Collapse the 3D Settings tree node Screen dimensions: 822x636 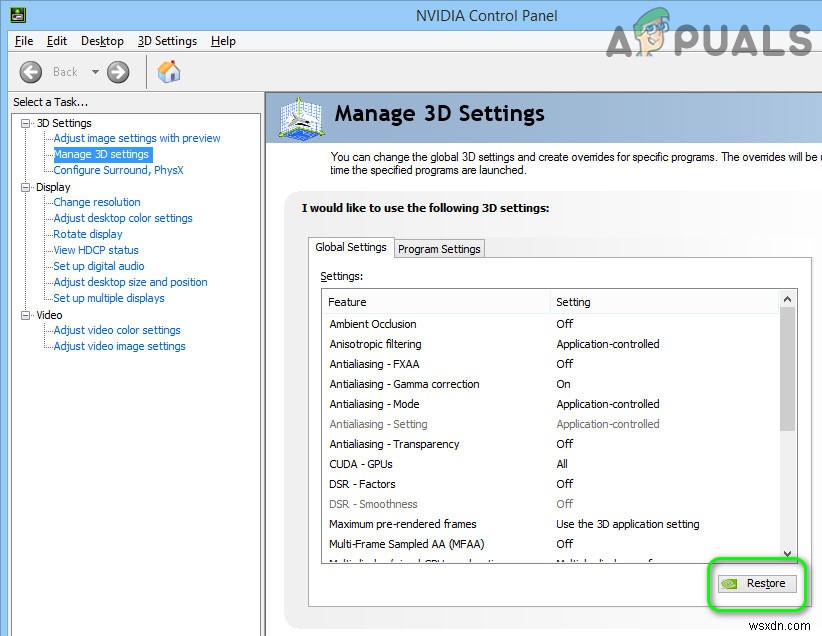pyautogui.click(x=25, y=123)
